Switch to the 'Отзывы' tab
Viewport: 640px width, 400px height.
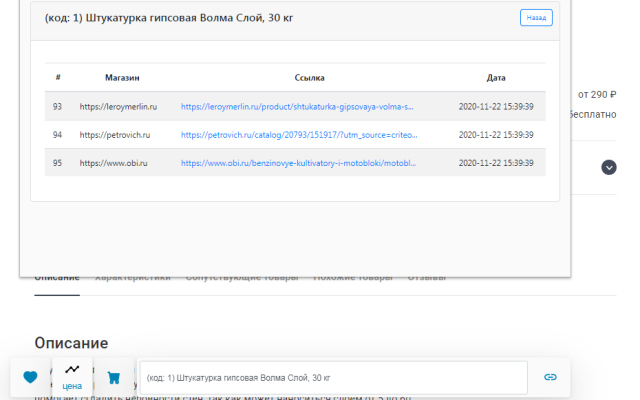click(426, 277)
